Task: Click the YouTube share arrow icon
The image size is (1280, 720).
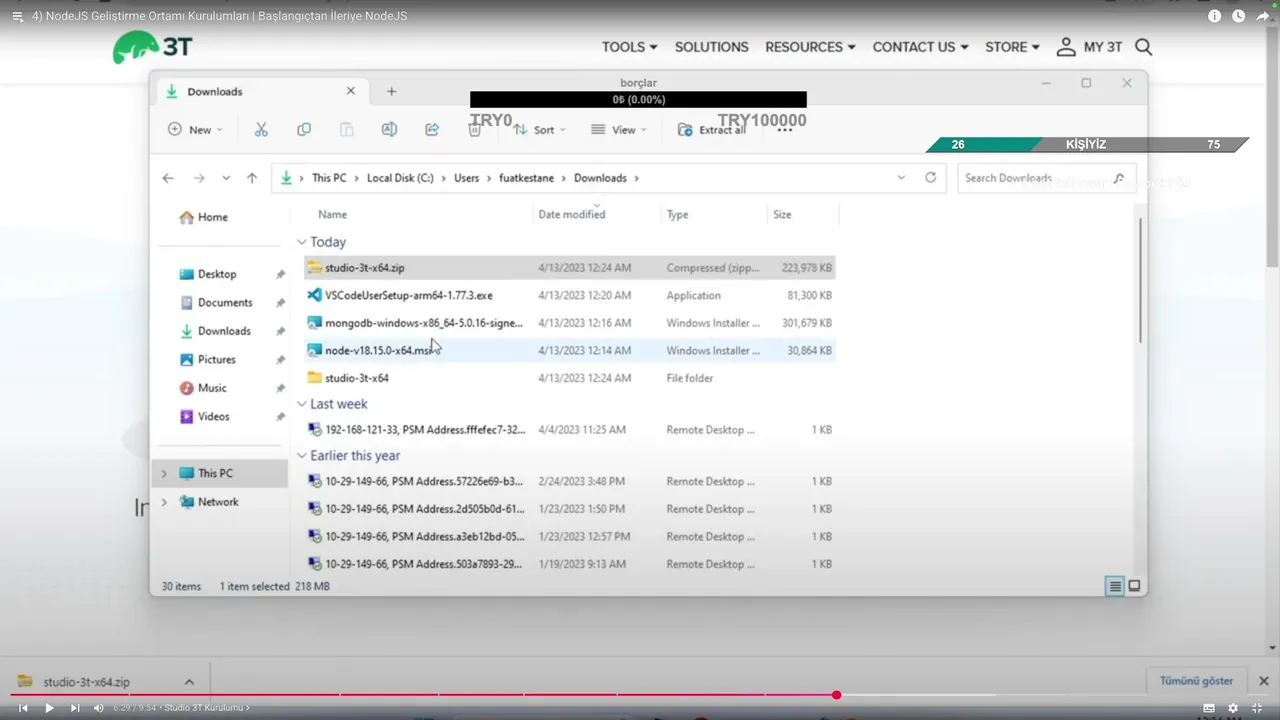Action: [1263, 16]
